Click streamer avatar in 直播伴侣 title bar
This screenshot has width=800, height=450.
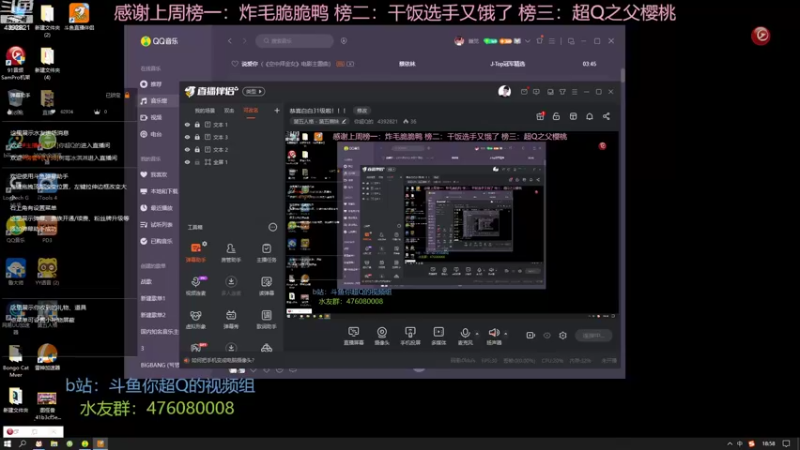click(505, 91)
